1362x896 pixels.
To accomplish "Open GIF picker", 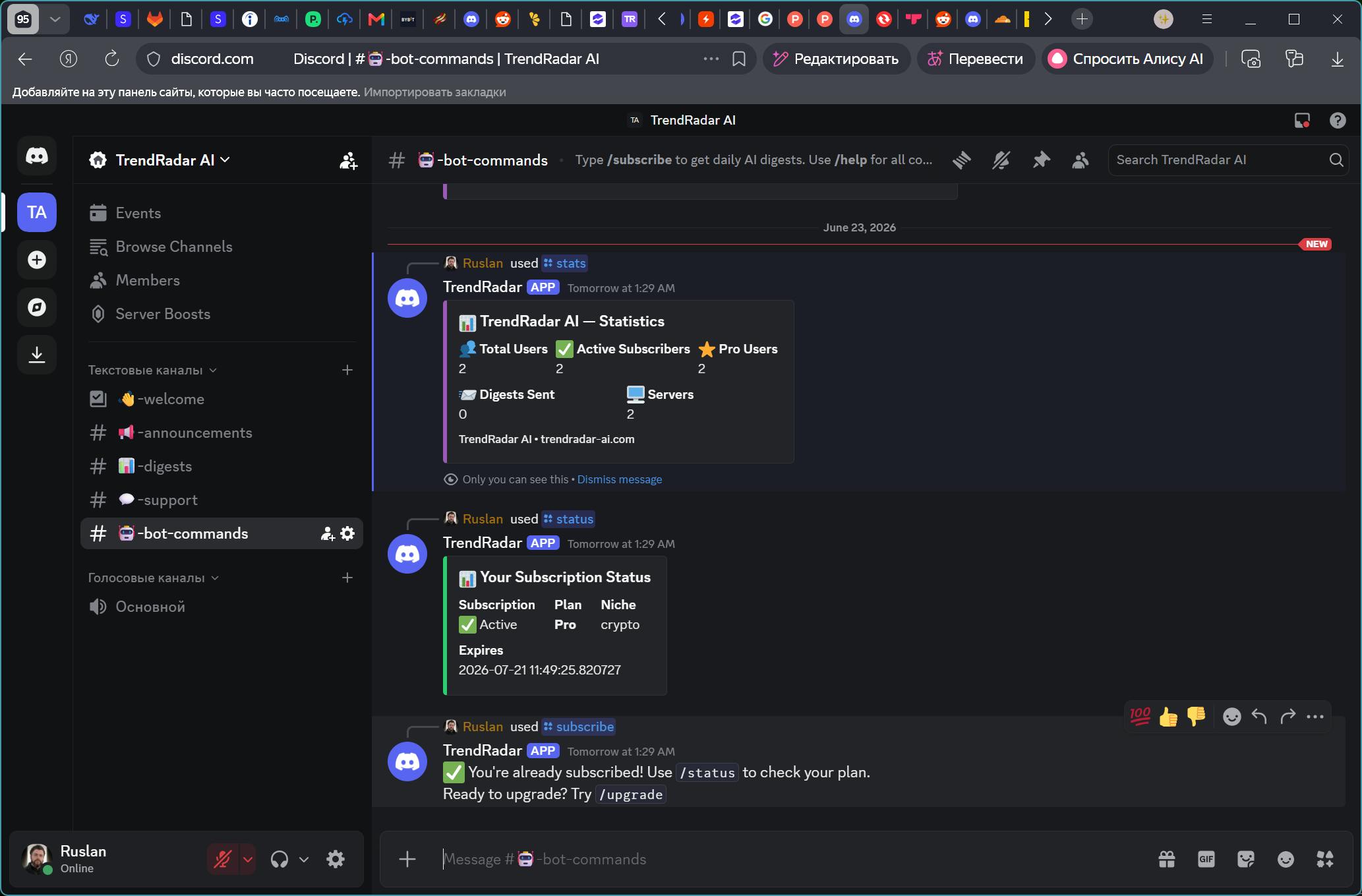I will (1206, 859).
